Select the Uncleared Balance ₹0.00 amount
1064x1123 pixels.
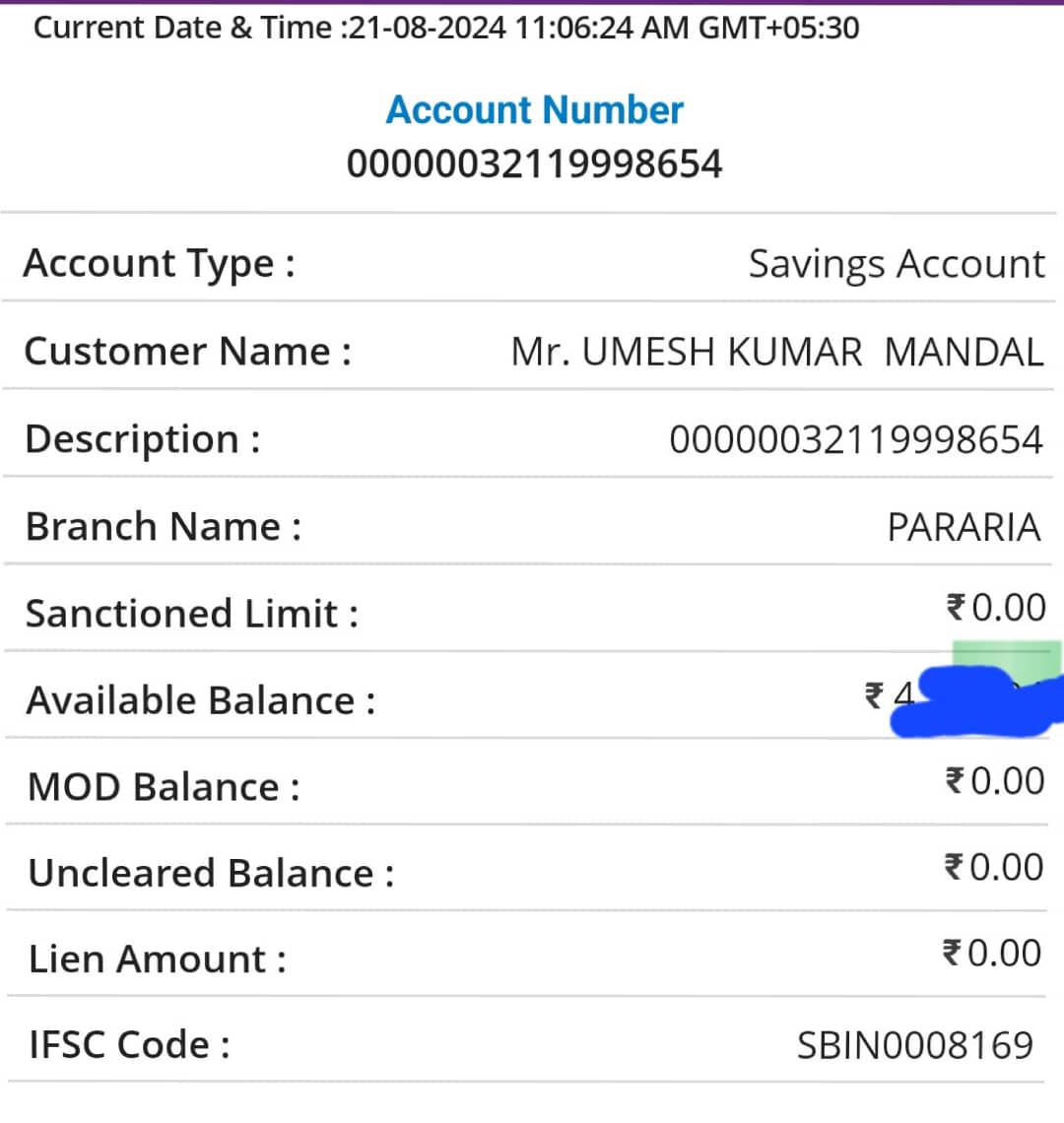tap(994, 867)
